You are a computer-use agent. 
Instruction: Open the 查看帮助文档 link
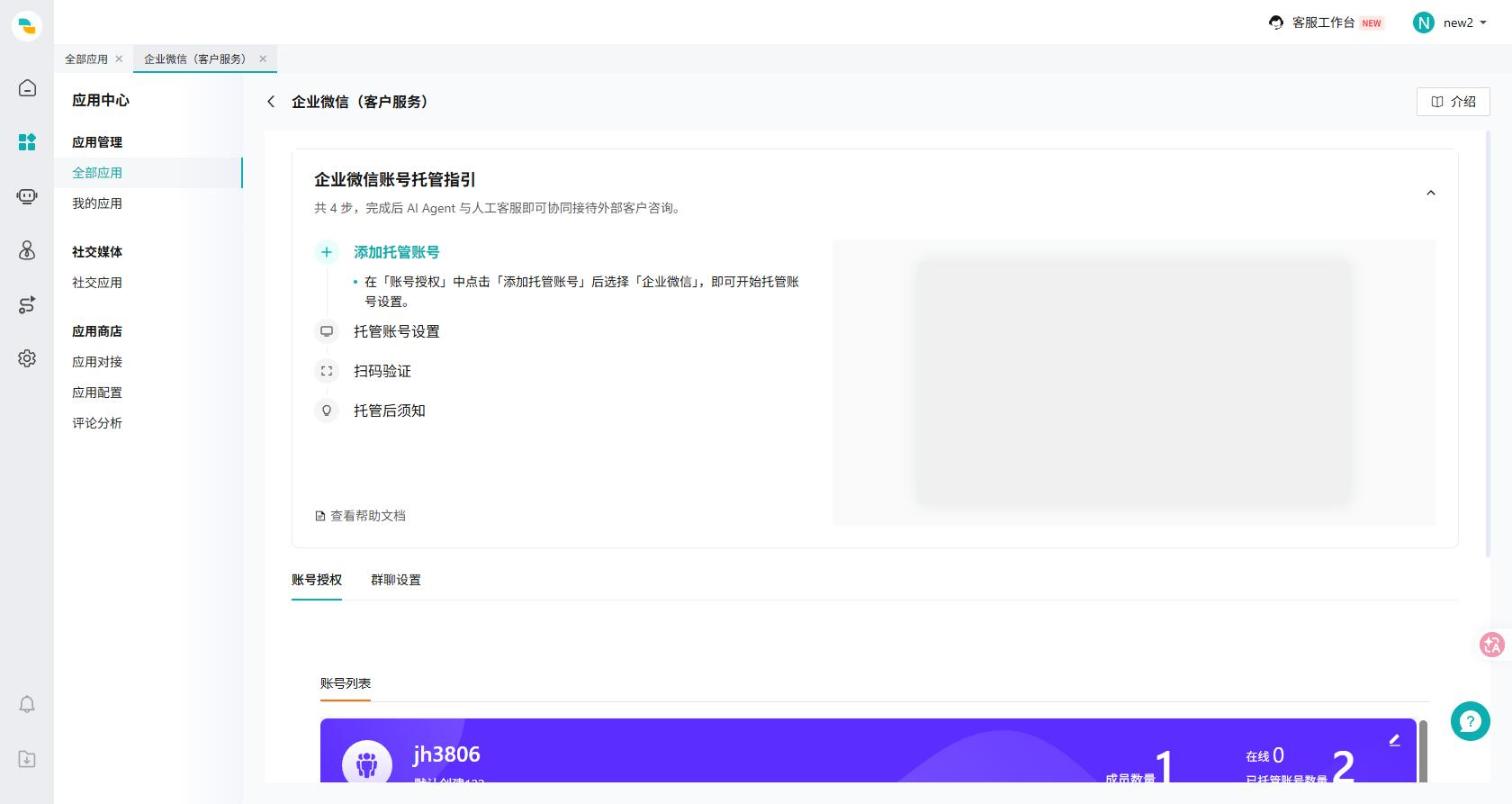360,516
